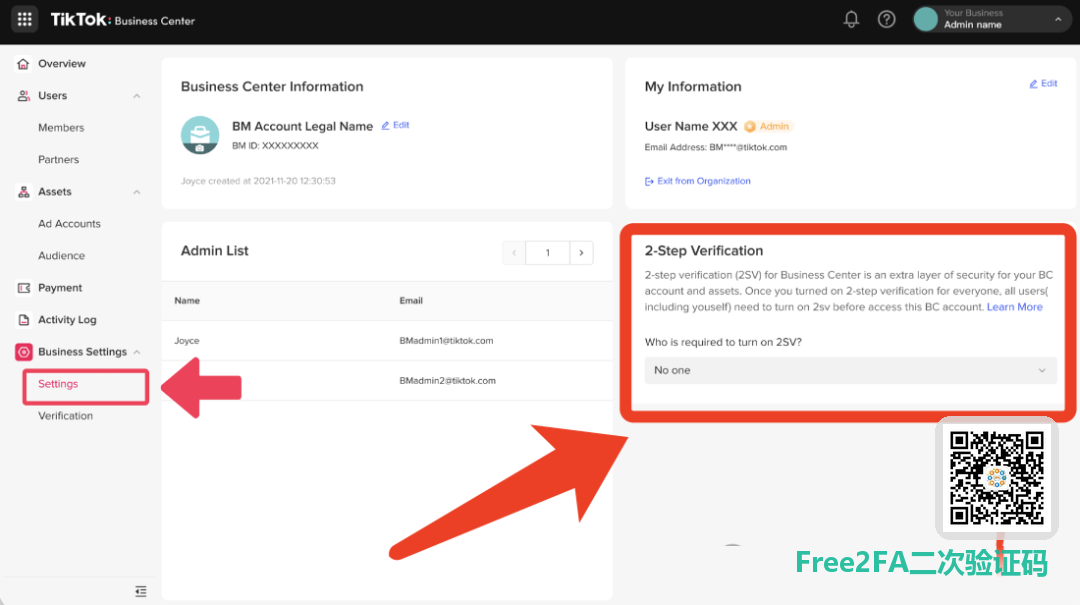
Task: Open the Payment page
Action: [60, 287]
